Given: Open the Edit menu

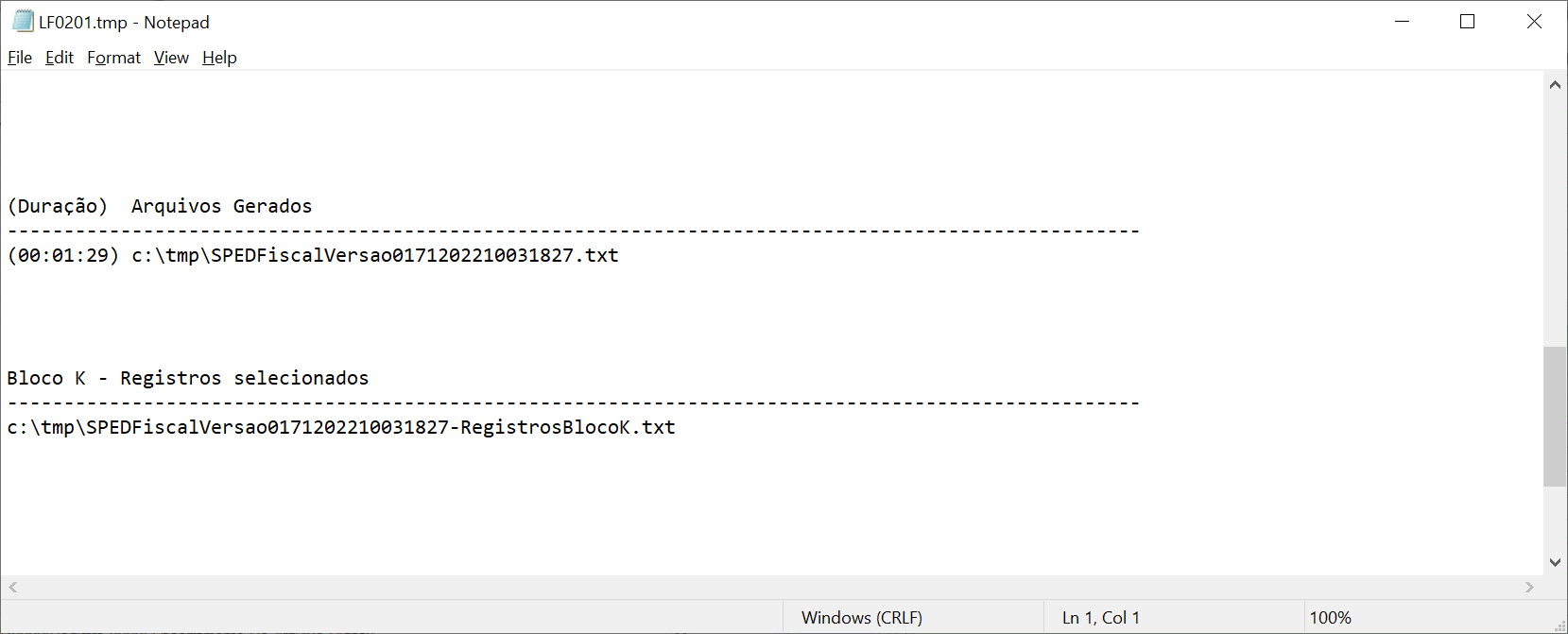Looking at the screenshot, I should pos(60,58).
